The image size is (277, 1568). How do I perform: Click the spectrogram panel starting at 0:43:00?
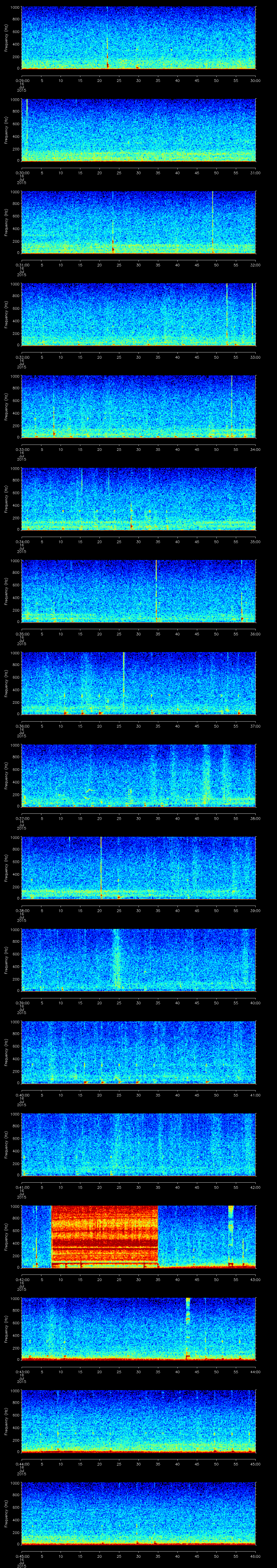[x=139, y=1329]
